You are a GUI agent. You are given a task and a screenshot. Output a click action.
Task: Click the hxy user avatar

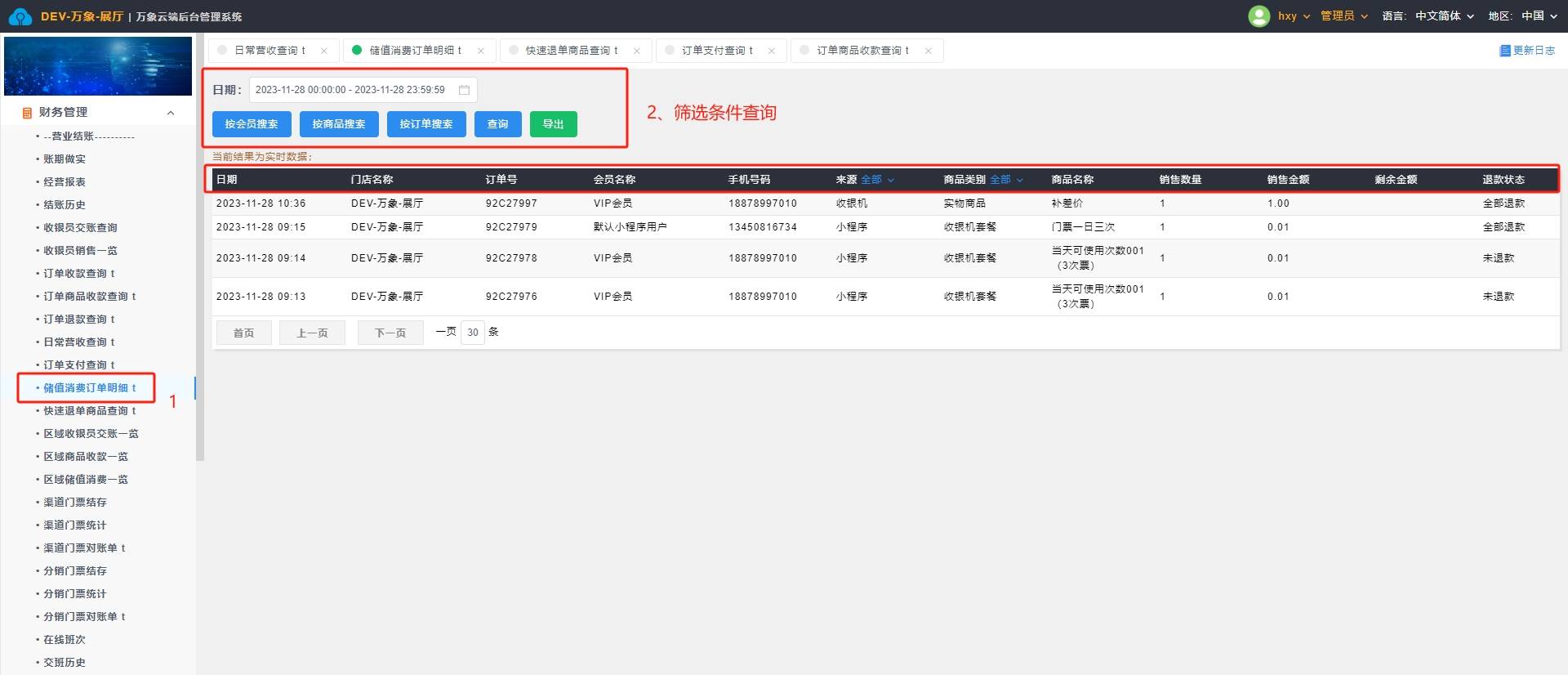tap(1258, 16)
